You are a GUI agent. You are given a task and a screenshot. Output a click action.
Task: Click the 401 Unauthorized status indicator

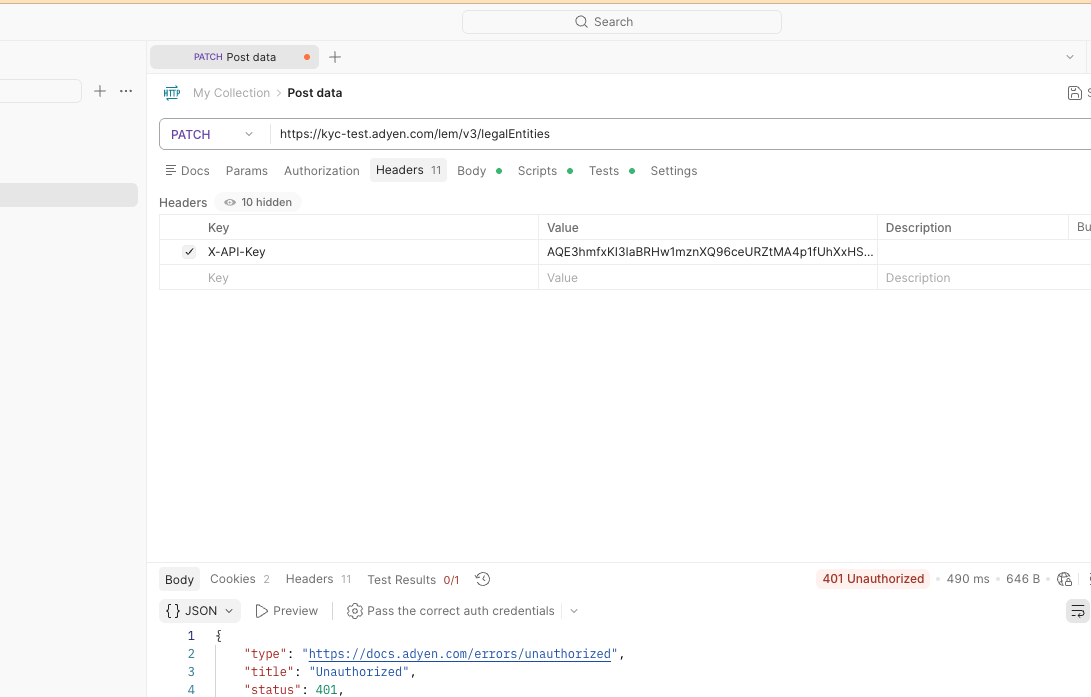coord(873,579)
